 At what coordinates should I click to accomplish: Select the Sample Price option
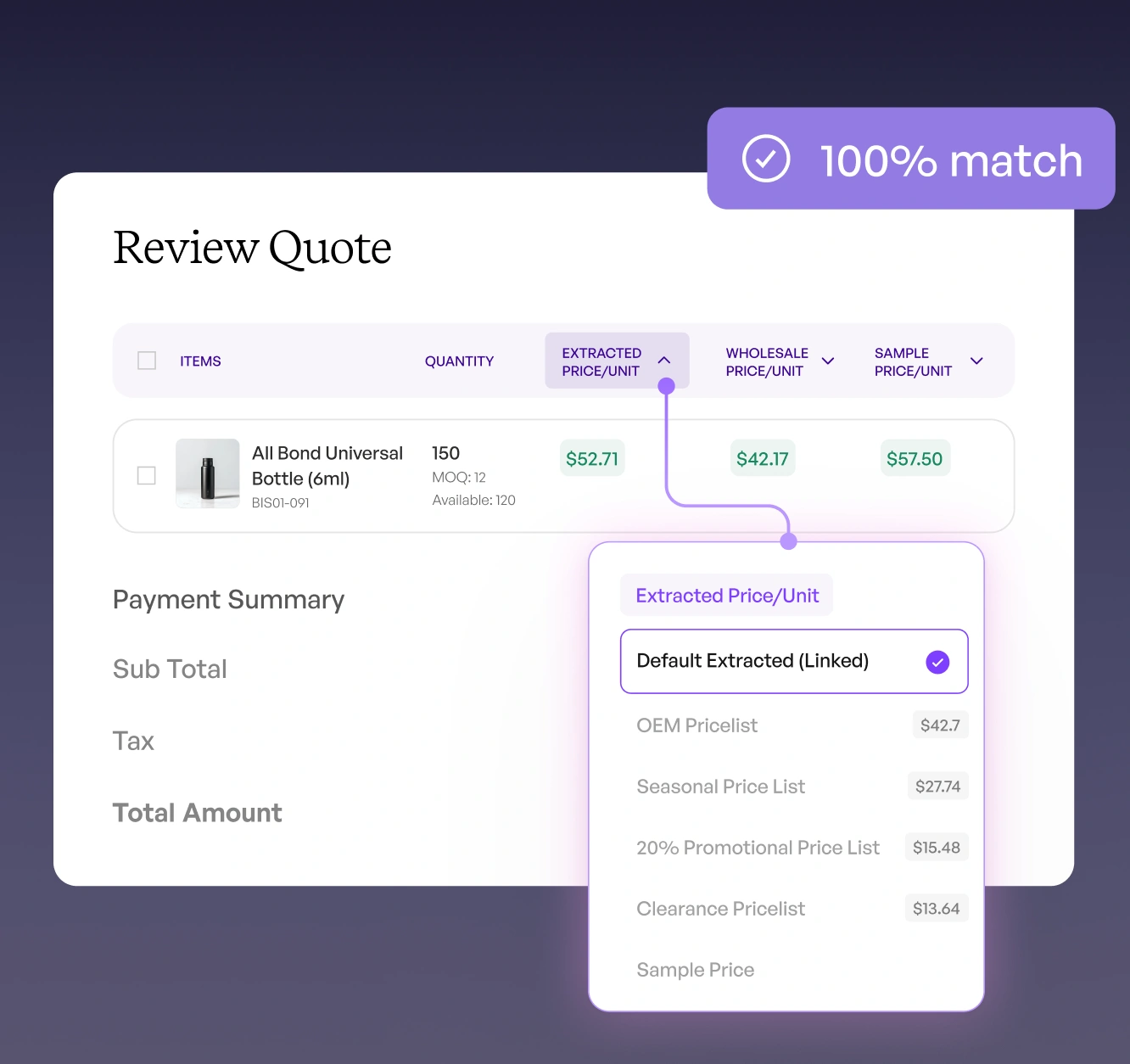click(x=695, y=970)
